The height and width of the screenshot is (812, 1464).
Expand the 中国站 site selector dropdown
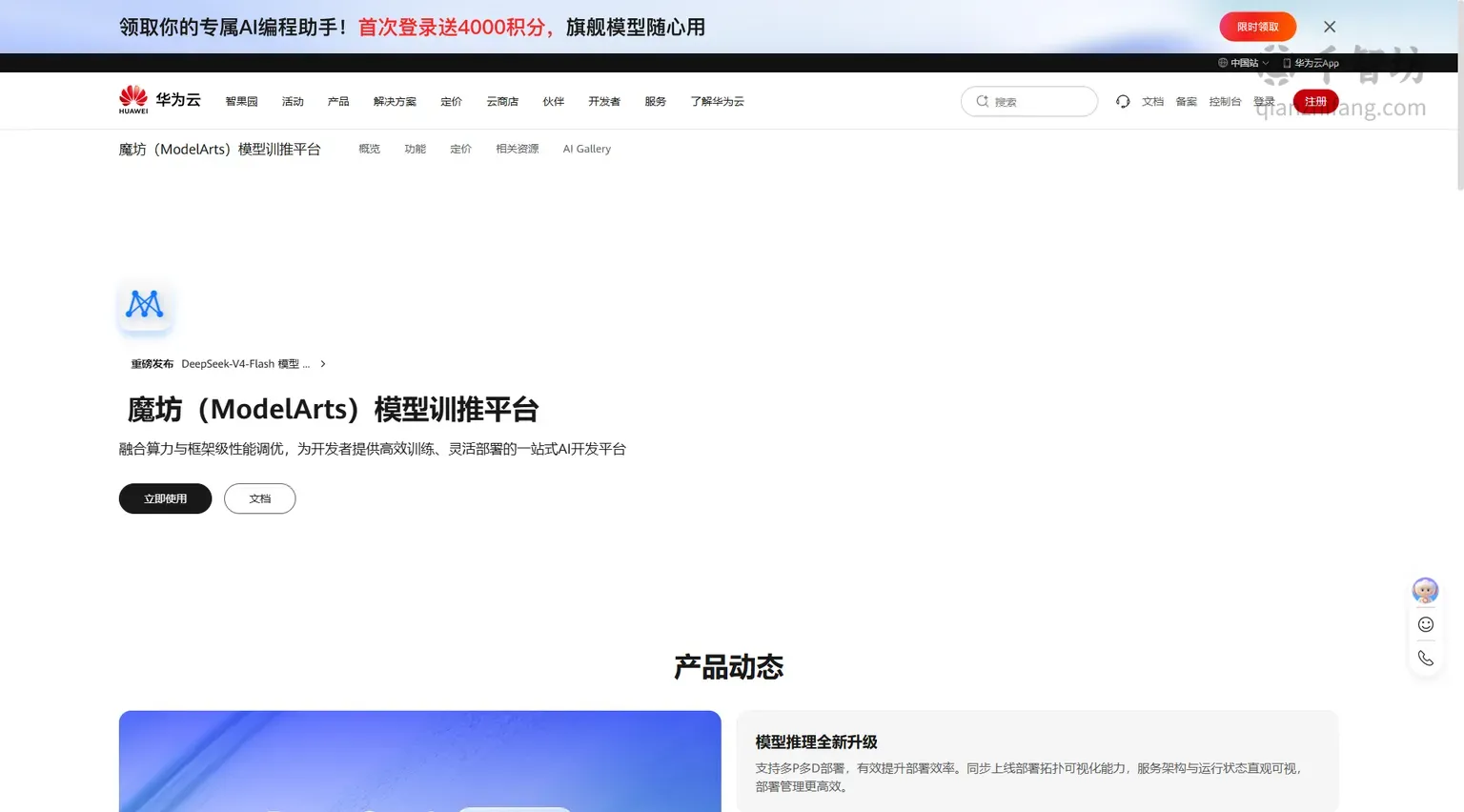[x=1244, y=63]
